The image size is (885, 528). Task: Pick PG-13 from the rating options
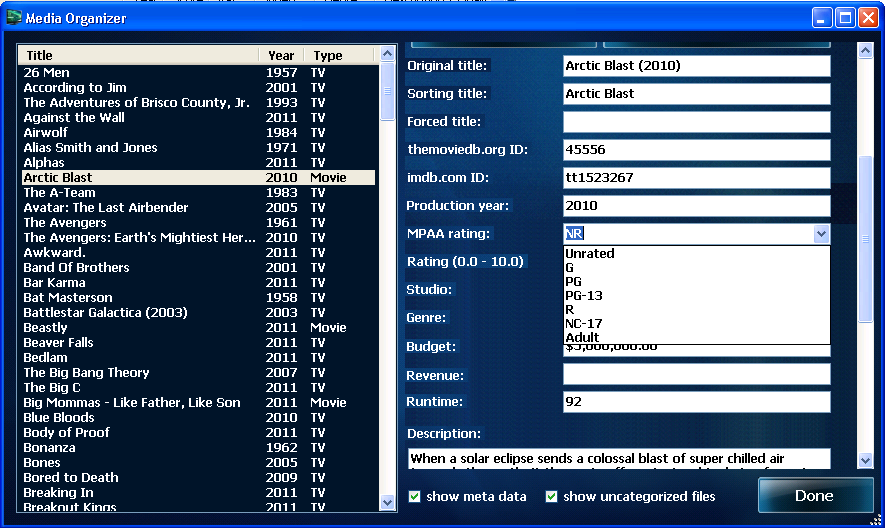tap(697, 295)
